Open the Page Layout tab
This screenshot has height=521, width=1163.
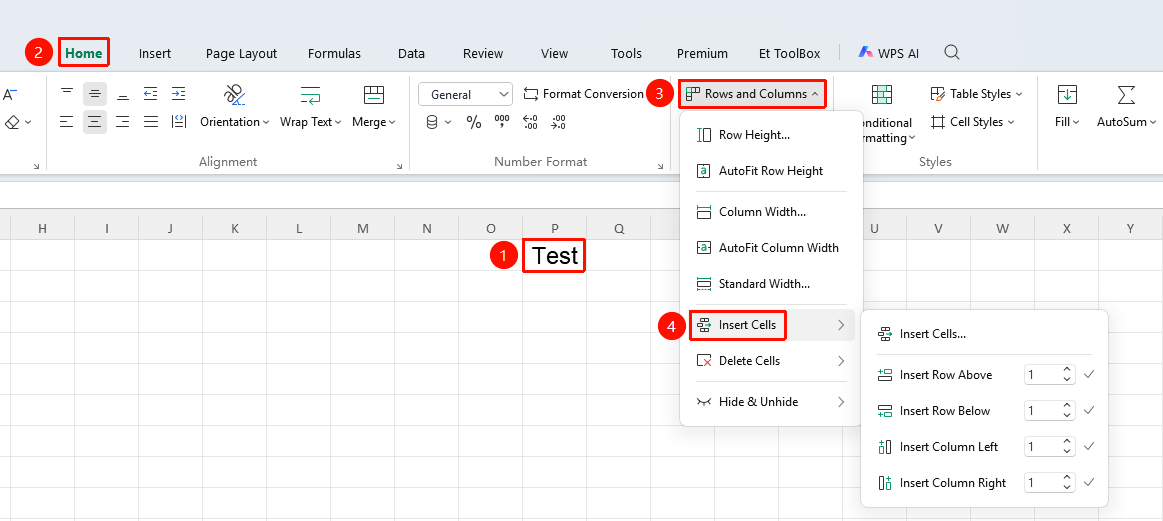click(x=241, y=53)
